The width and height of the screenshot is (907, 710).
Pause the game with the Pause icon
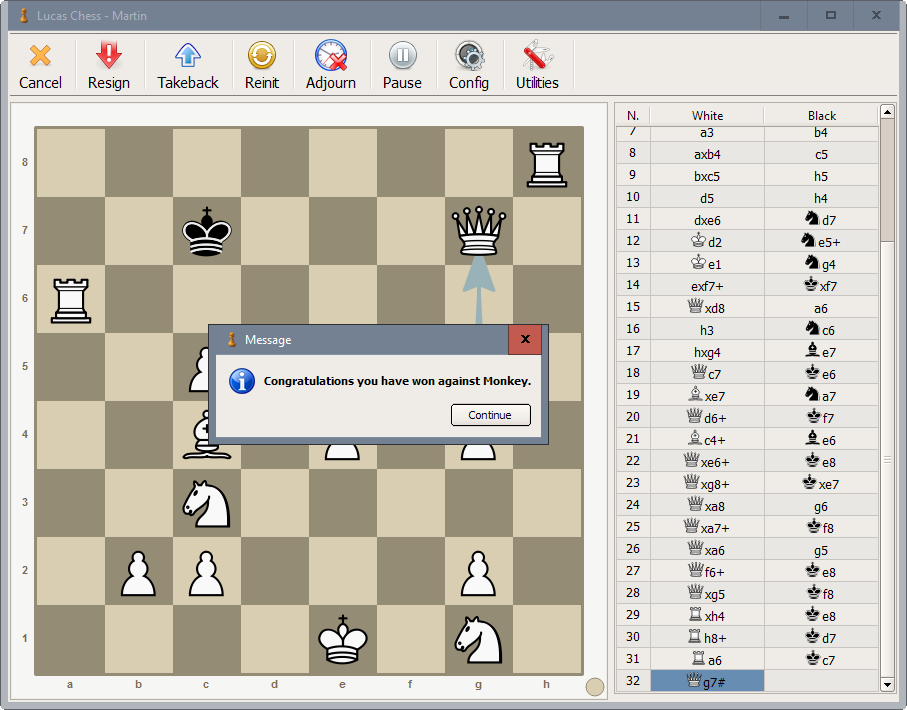pyautogui.click(x=403, y=56)
